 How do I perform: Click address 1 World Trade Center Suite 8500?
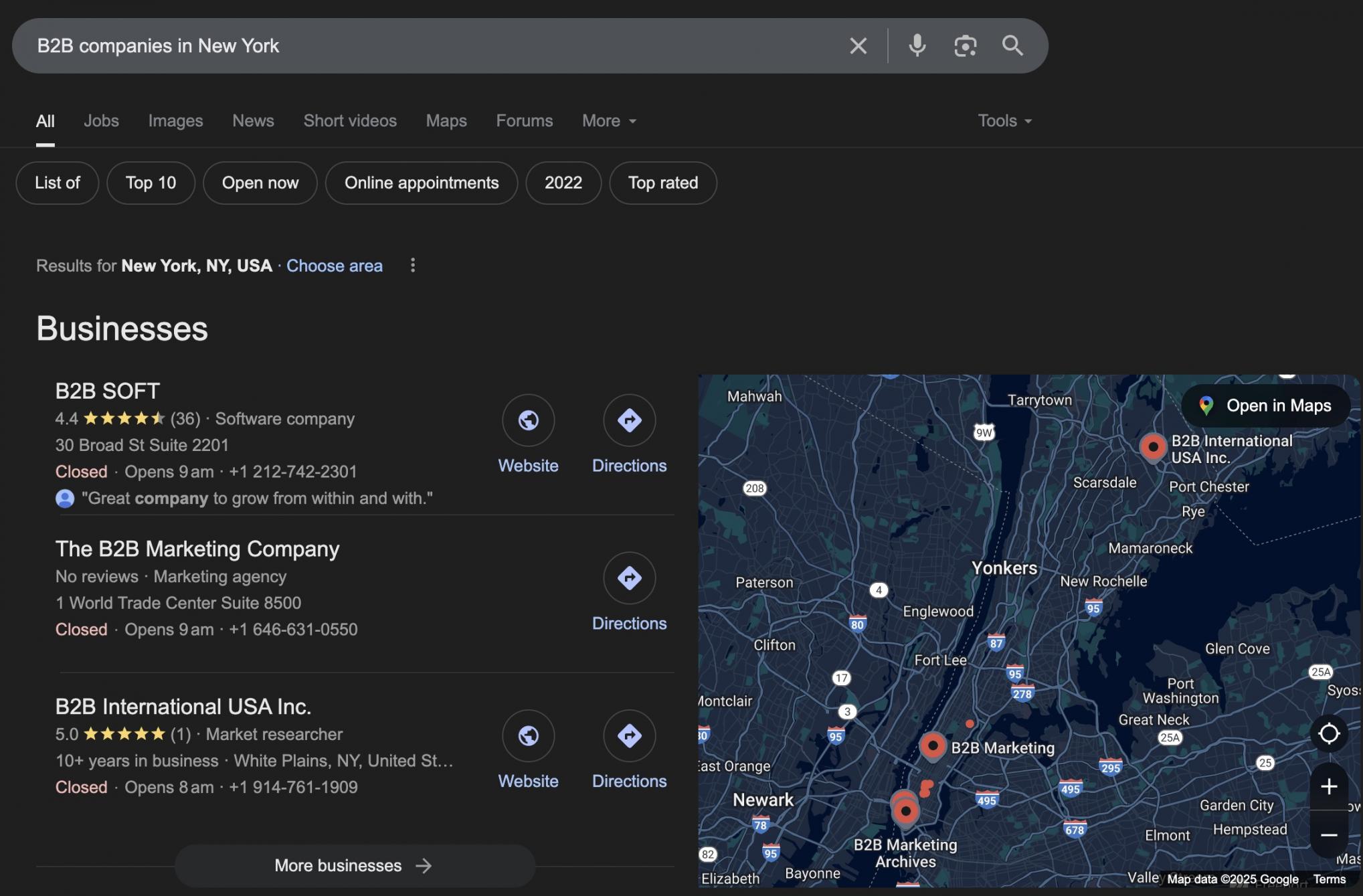click(178, 604)
